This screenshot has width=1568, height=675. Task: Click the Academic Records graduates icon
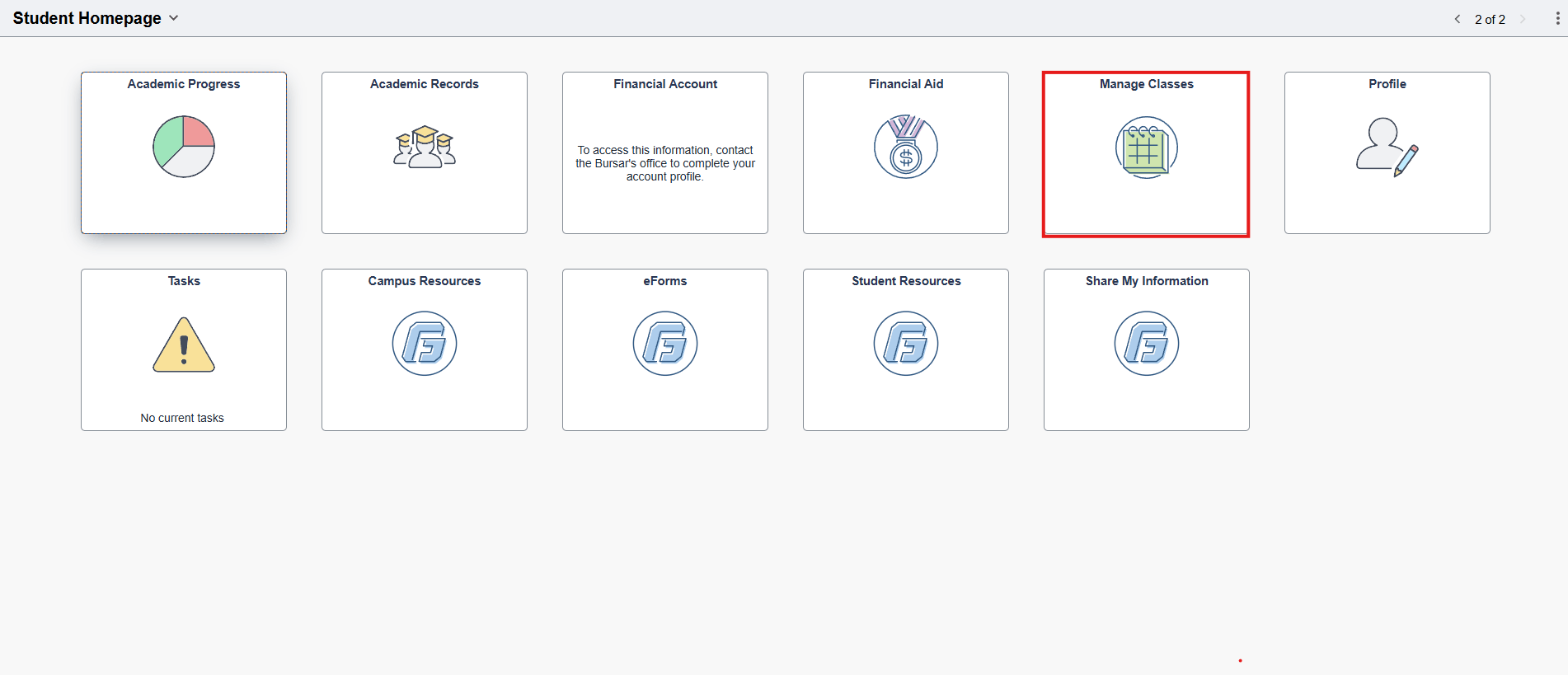(x=425, y=147)
